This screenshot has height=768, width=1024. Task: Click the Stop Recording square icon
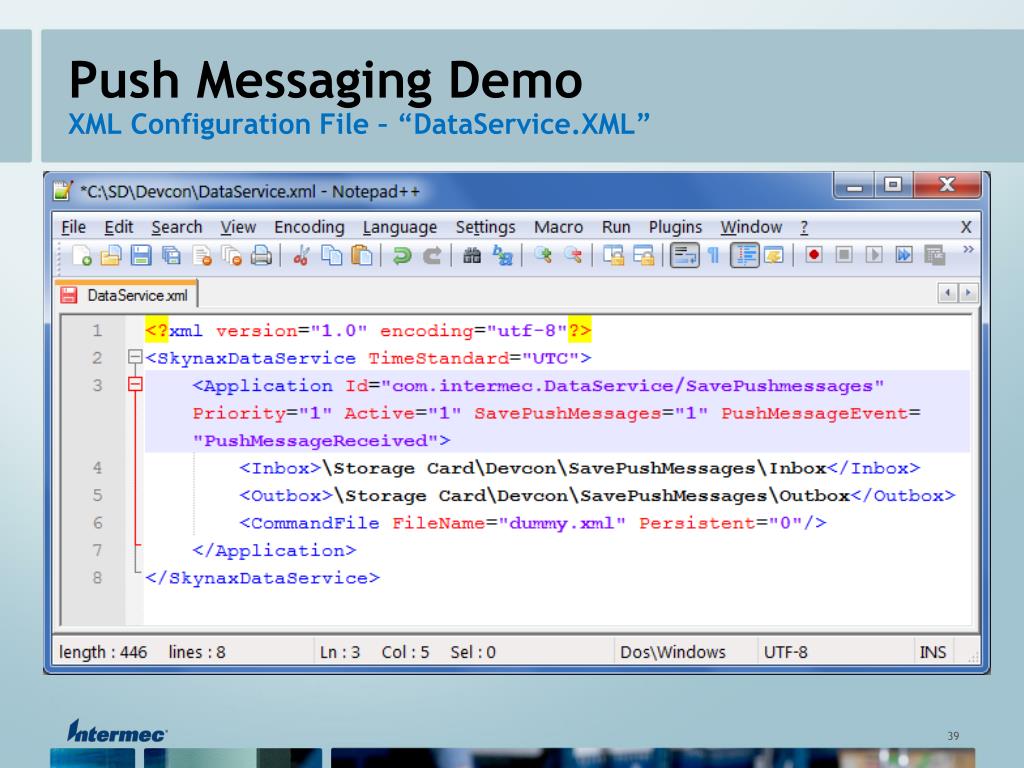844,255
